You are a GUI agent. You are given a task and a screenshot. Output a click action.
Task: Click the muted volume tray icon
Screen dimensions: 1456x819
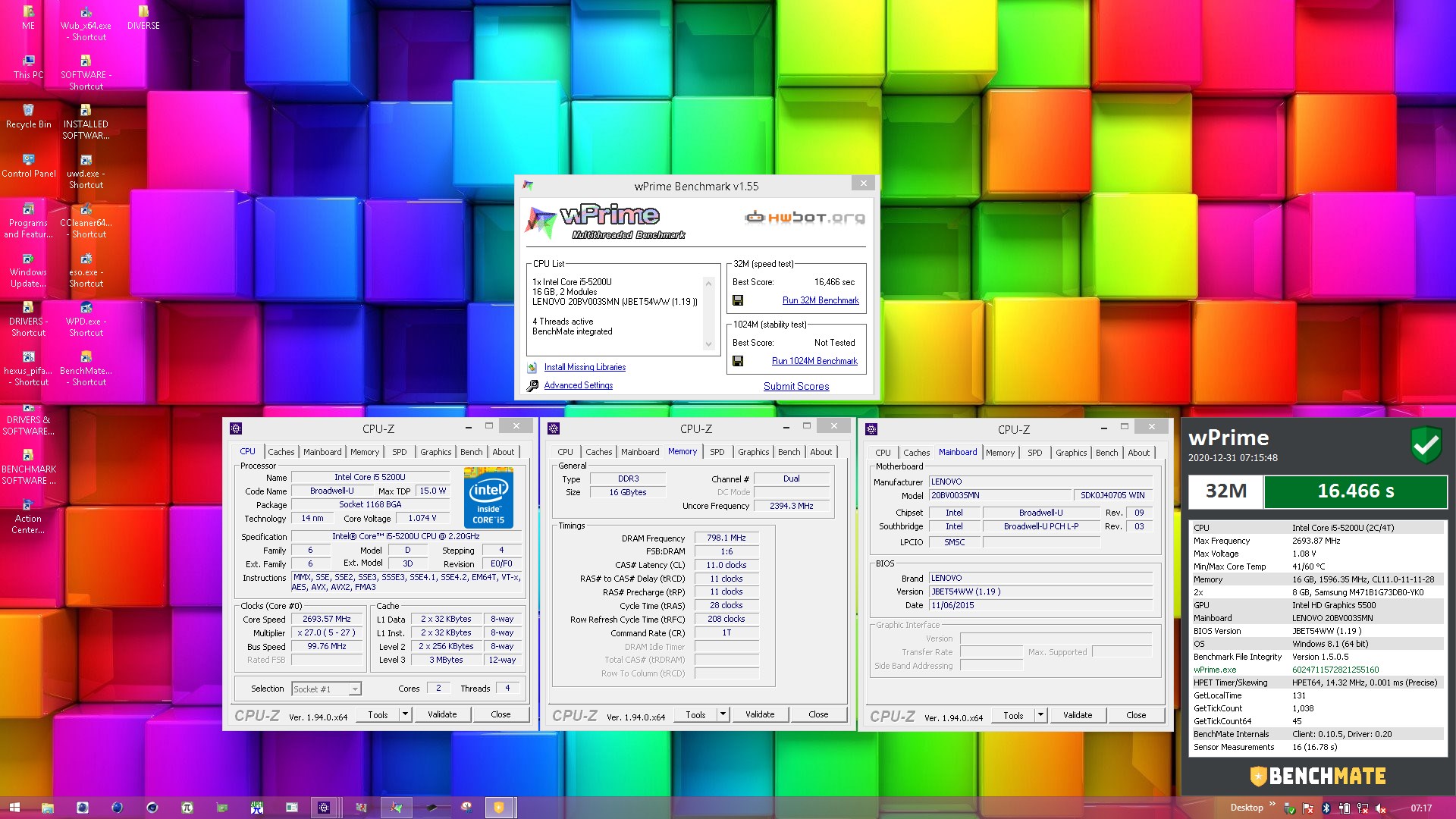(1381, 808)
